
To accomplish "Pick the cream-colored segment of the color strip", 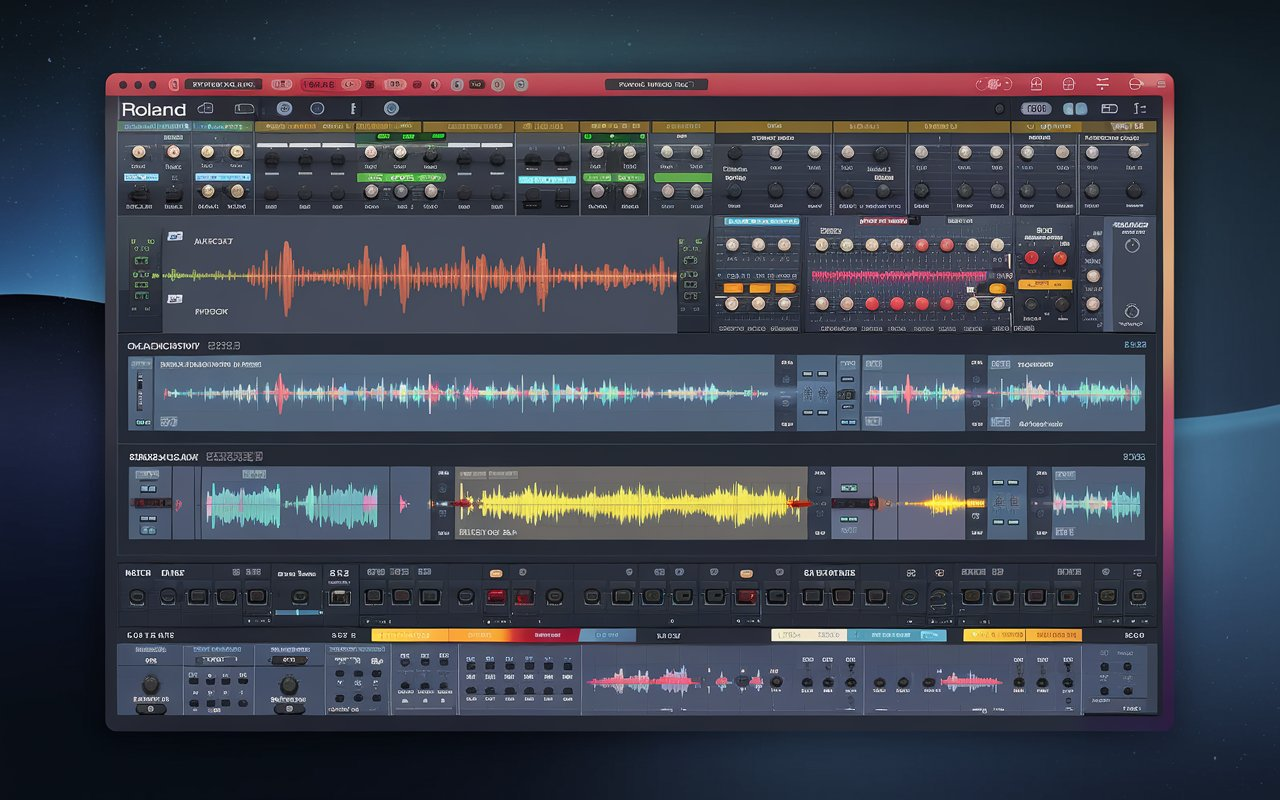I will click(x=809, y=635).
